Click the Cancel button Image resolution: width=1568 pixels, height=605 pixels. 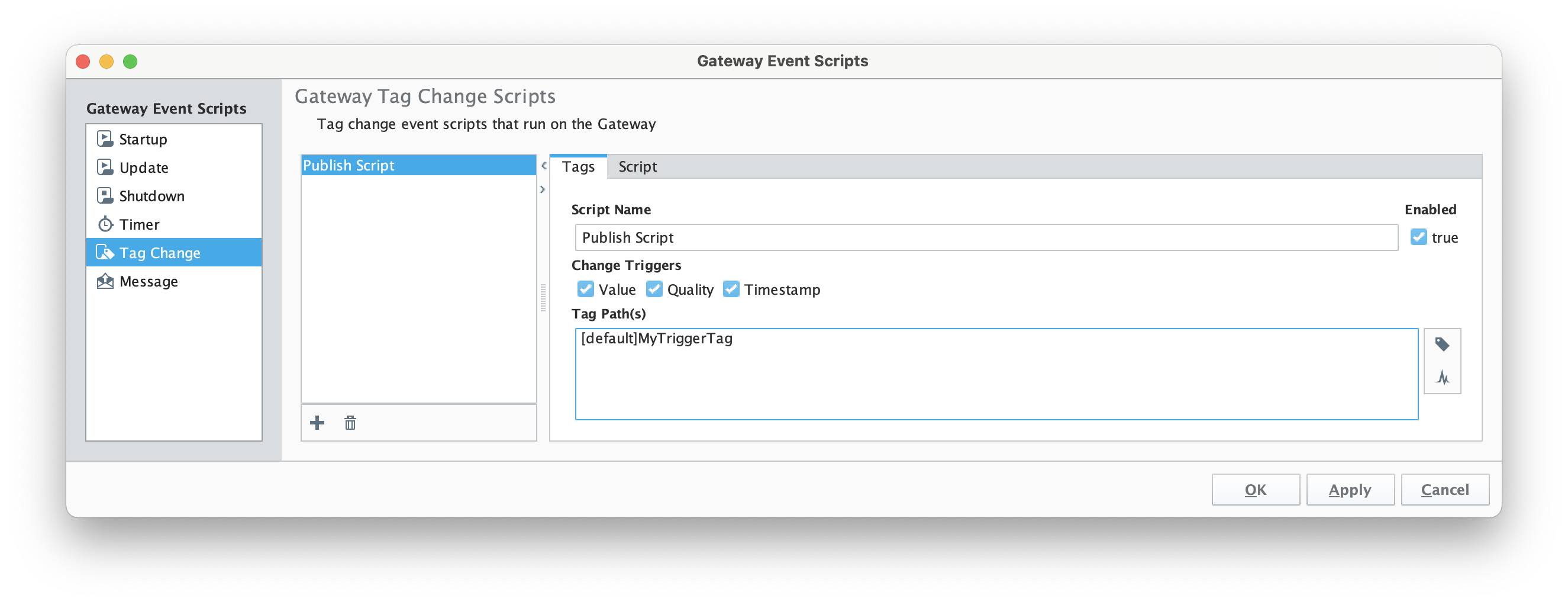coord(1444,489)
